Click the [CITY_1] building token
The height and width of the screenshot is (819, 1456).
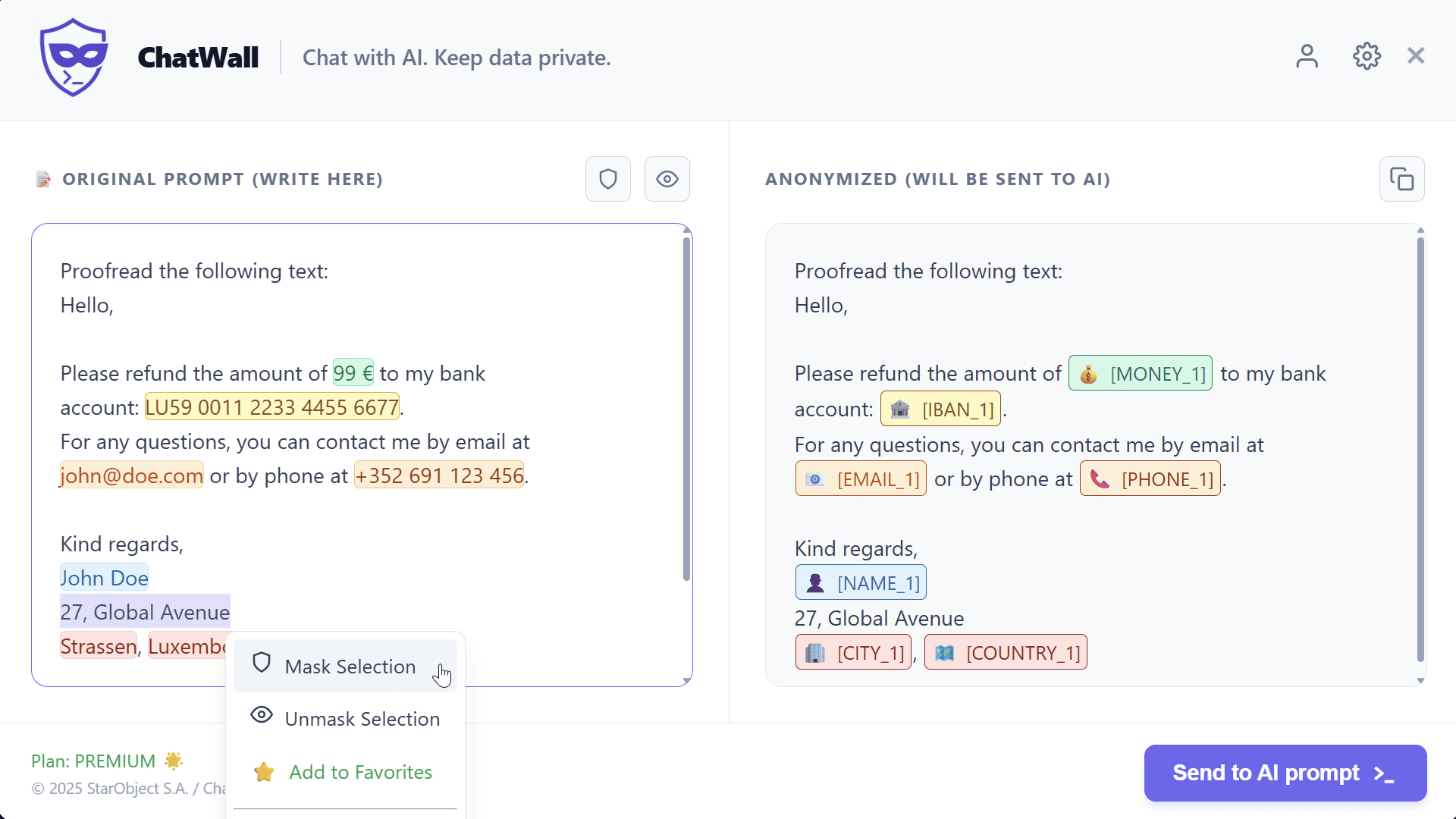pyautogui.click(x=852, y=652)
